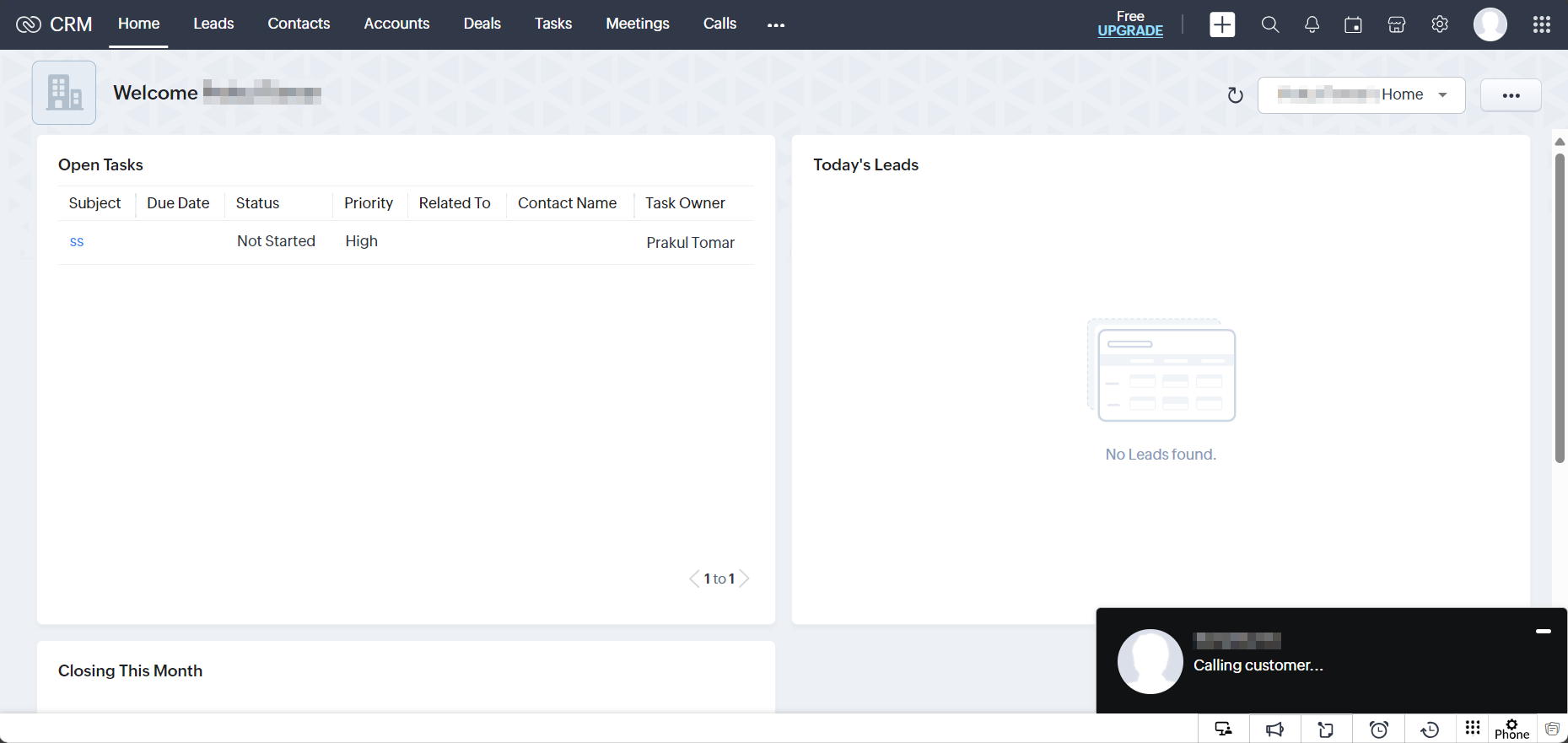
Task: Sort by Status column header
Action: pyautogui.click(x=257, y=203)
